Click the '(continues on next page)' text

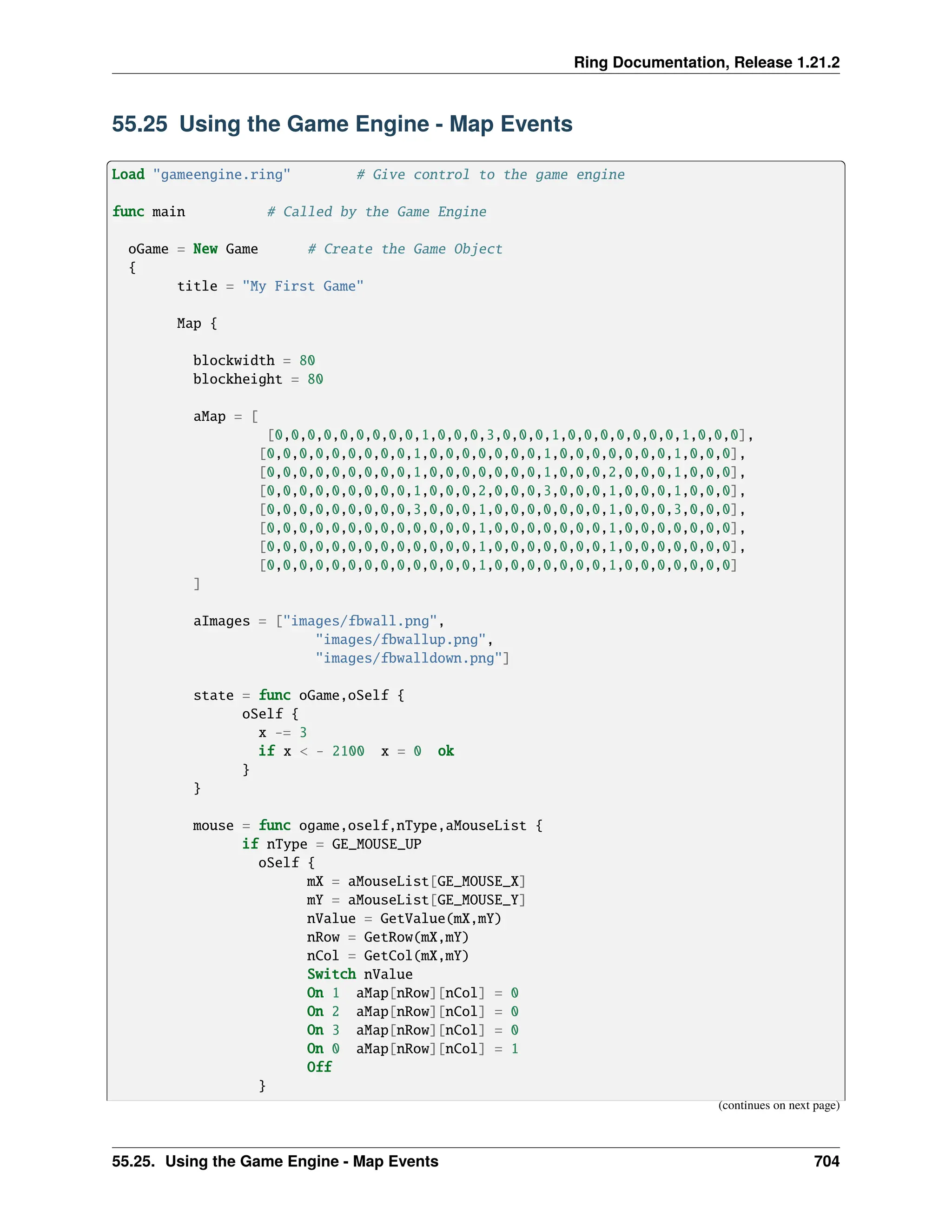point(778,1105)
